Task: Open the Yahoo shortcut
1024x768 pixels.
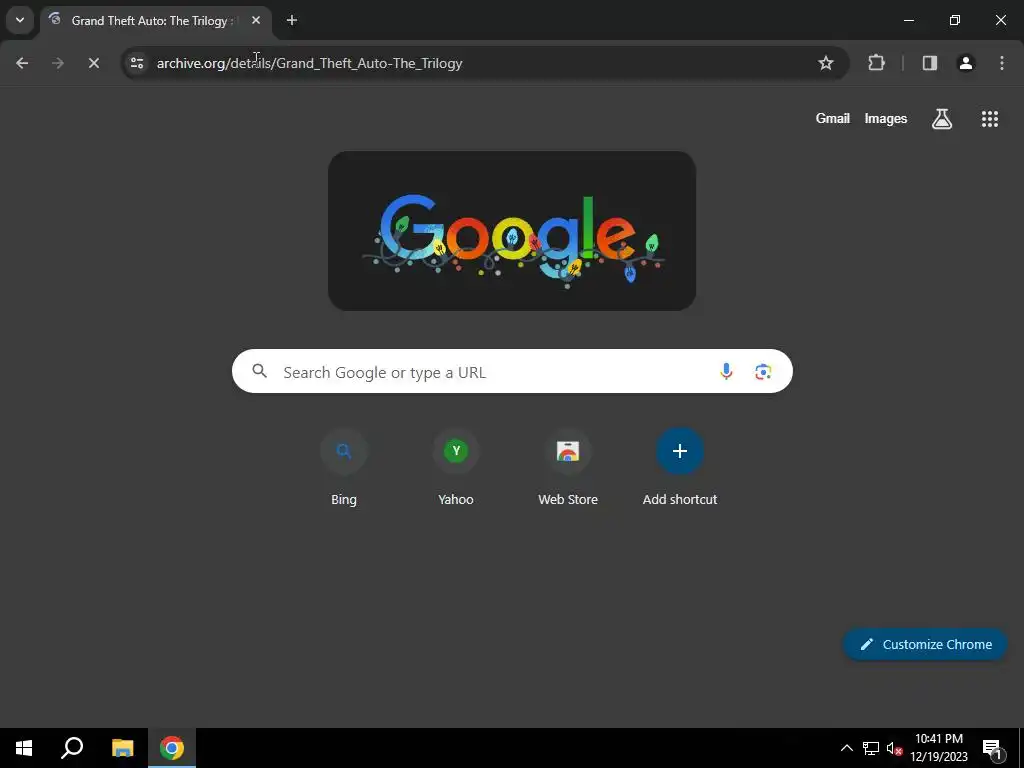Action: 456,468
